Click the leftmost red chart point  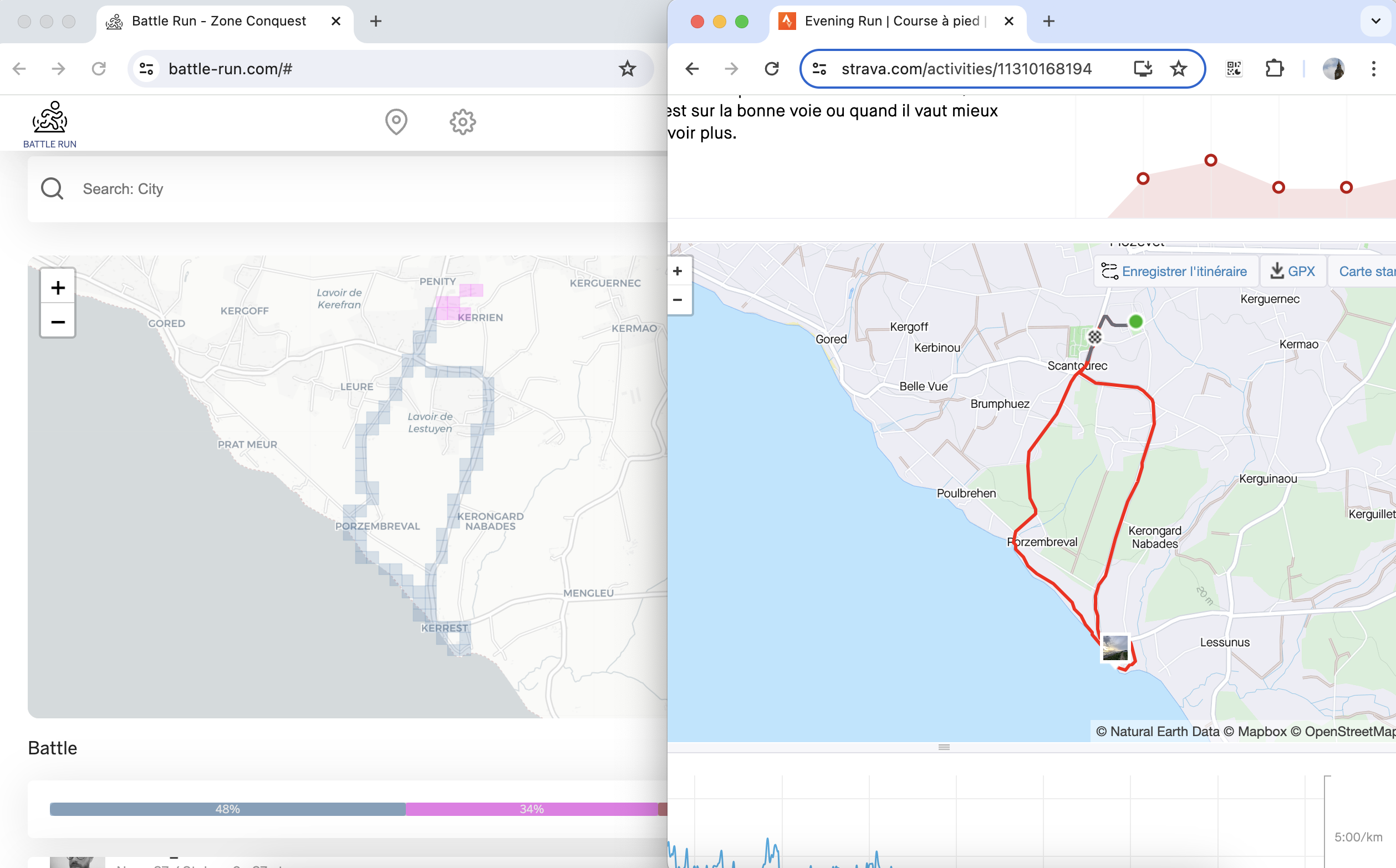[x=1143, y=178]
